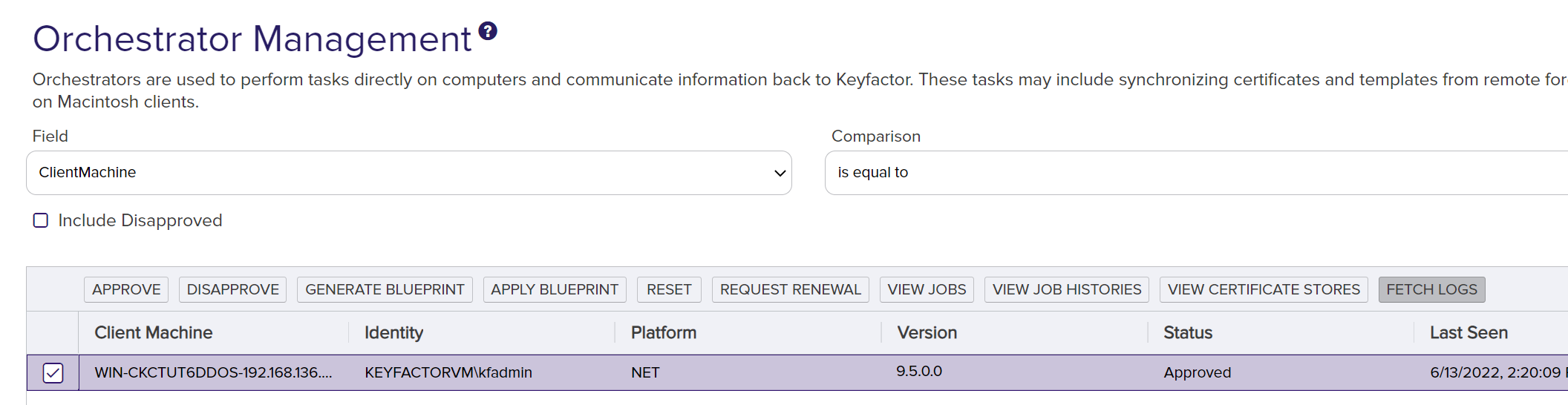This screenshot has height=405, width=1568.
Task: Click the help question mark icon
Action: tap(488, 31)
